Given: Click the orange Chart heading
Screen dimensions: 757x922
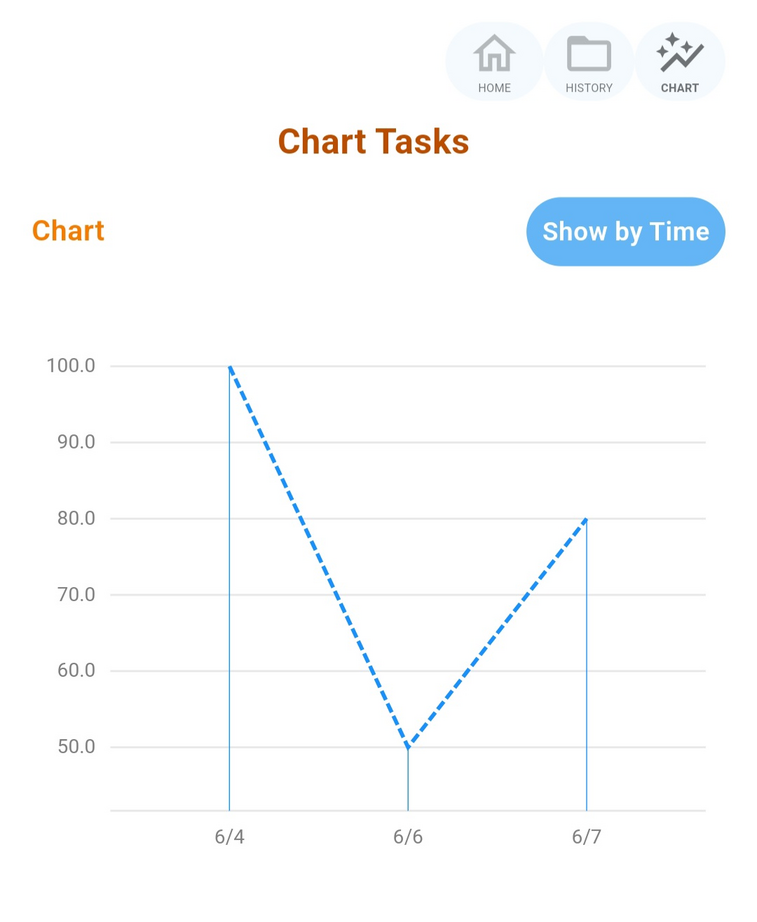Looking at the screenshot, I should click(68, 230).
